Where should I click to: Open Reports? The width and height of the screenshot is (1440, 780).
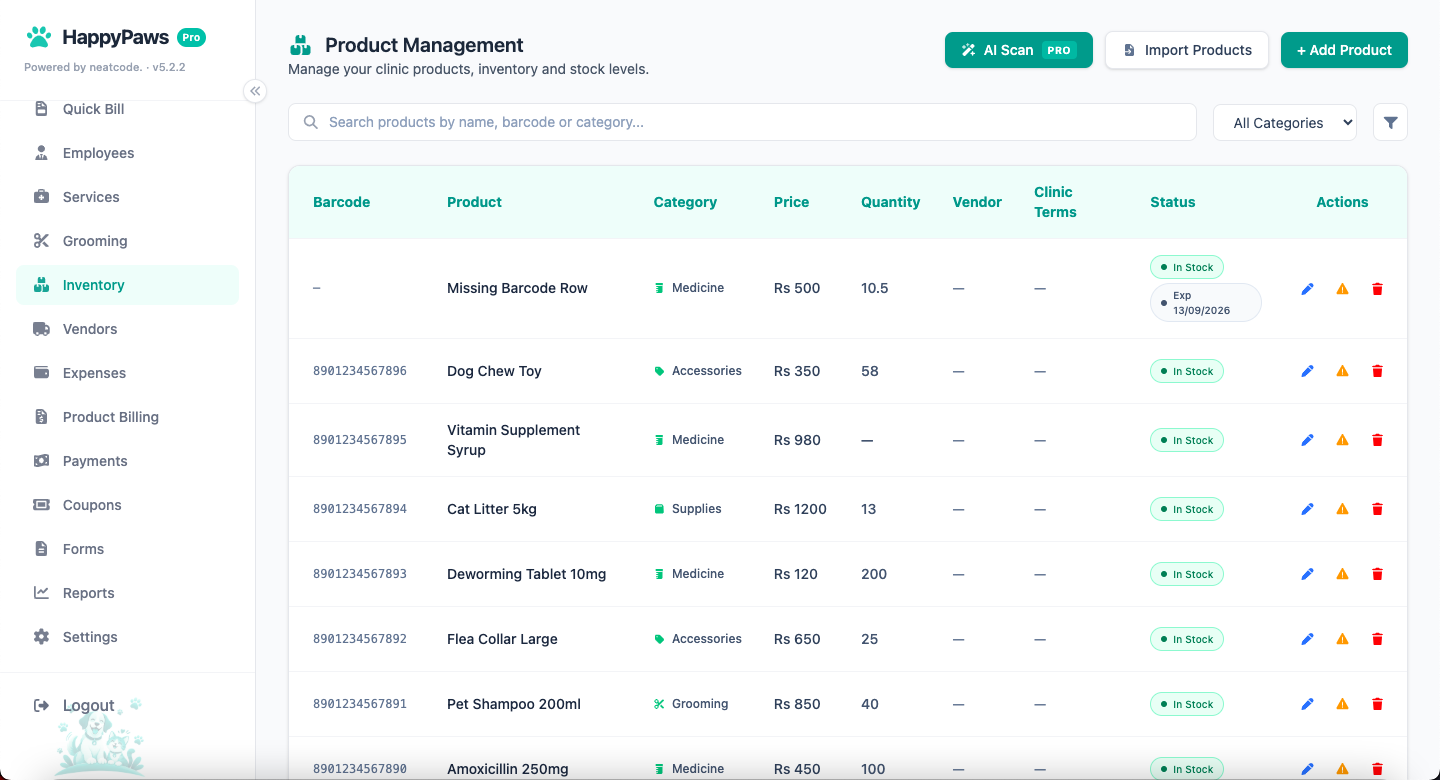(128, 593)
